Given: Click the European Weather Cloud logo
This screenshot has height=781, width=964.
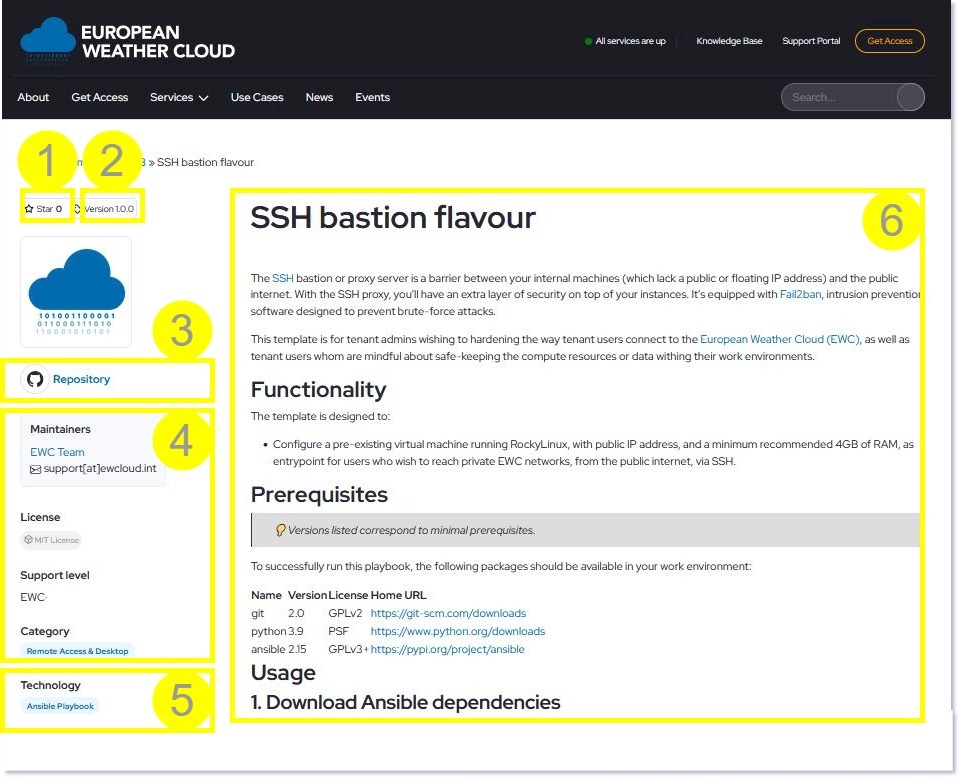Looking at the screenshot, I should pyautogui.click(x=127, y=41).
